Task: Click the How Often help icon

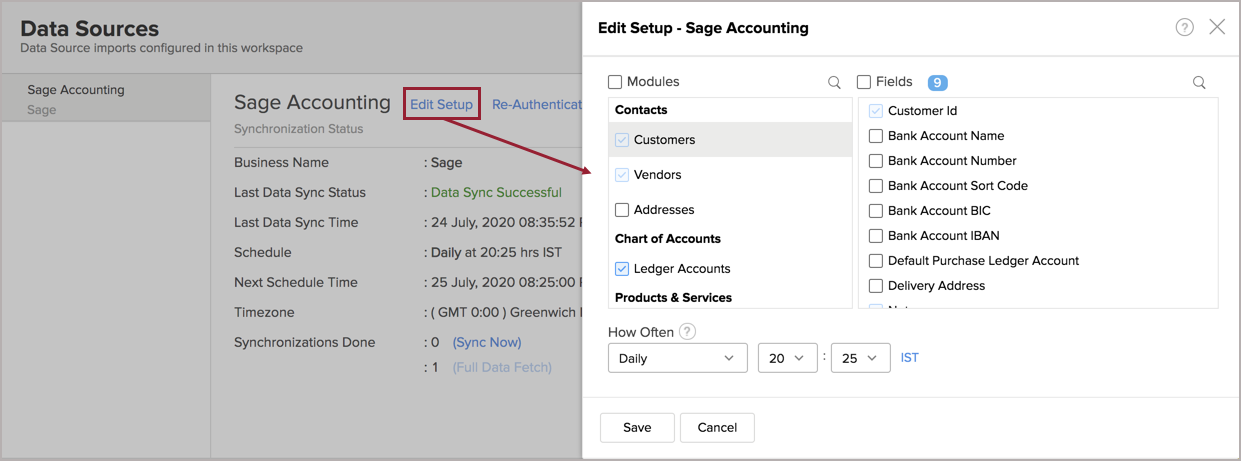Action: click(x=688, y=332)
